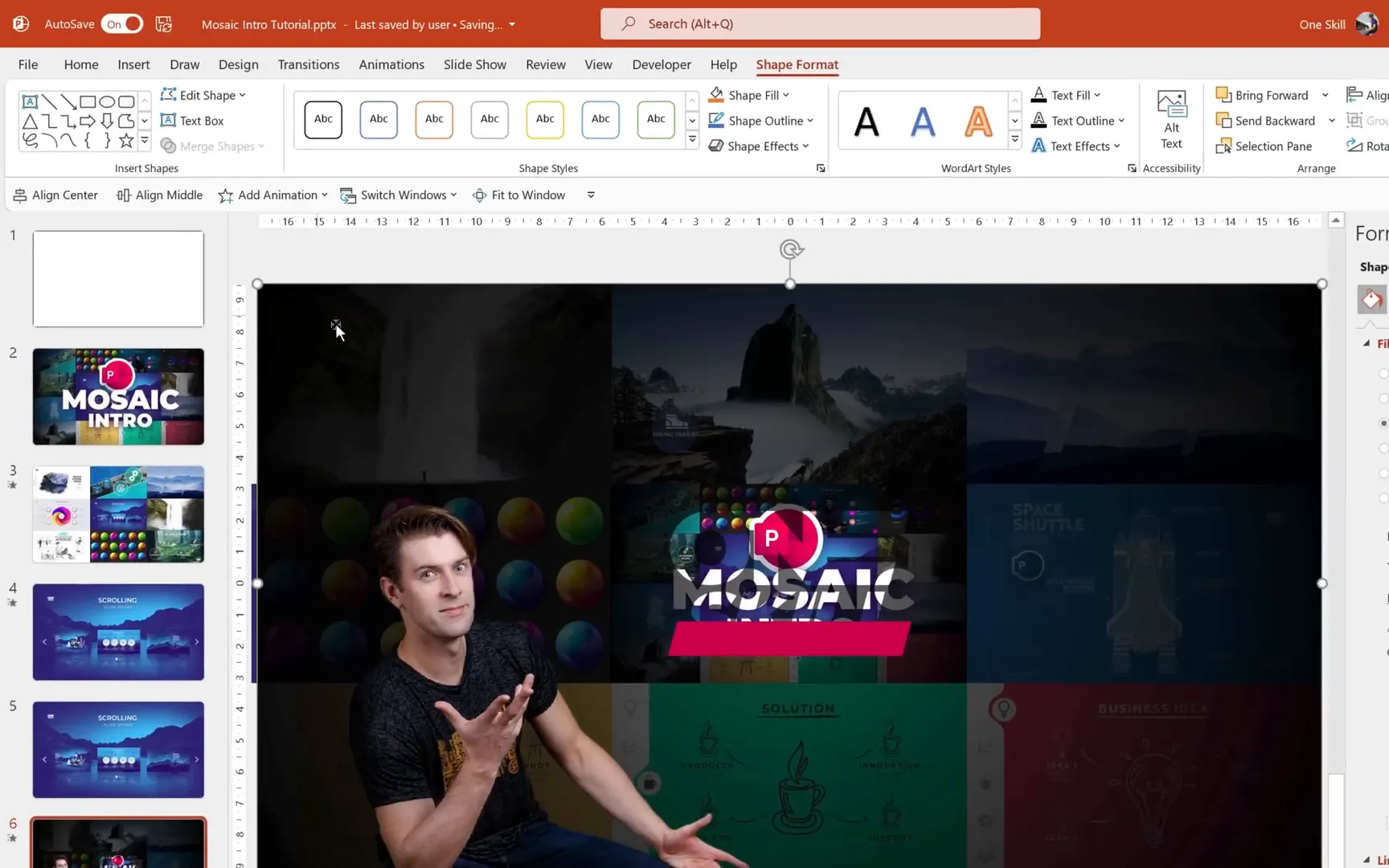The height and width of the screenshot is (868, 1389).
Task: Open the Add Animation dropdown
Action: [x=273, y=195]
